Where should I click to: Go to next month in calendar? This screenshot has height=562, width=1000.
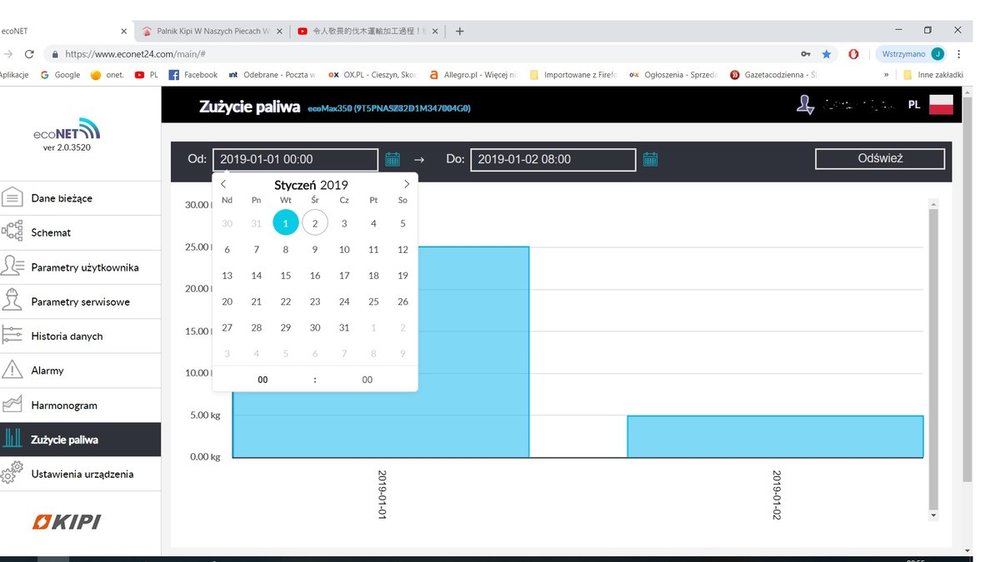click(406, 184)
